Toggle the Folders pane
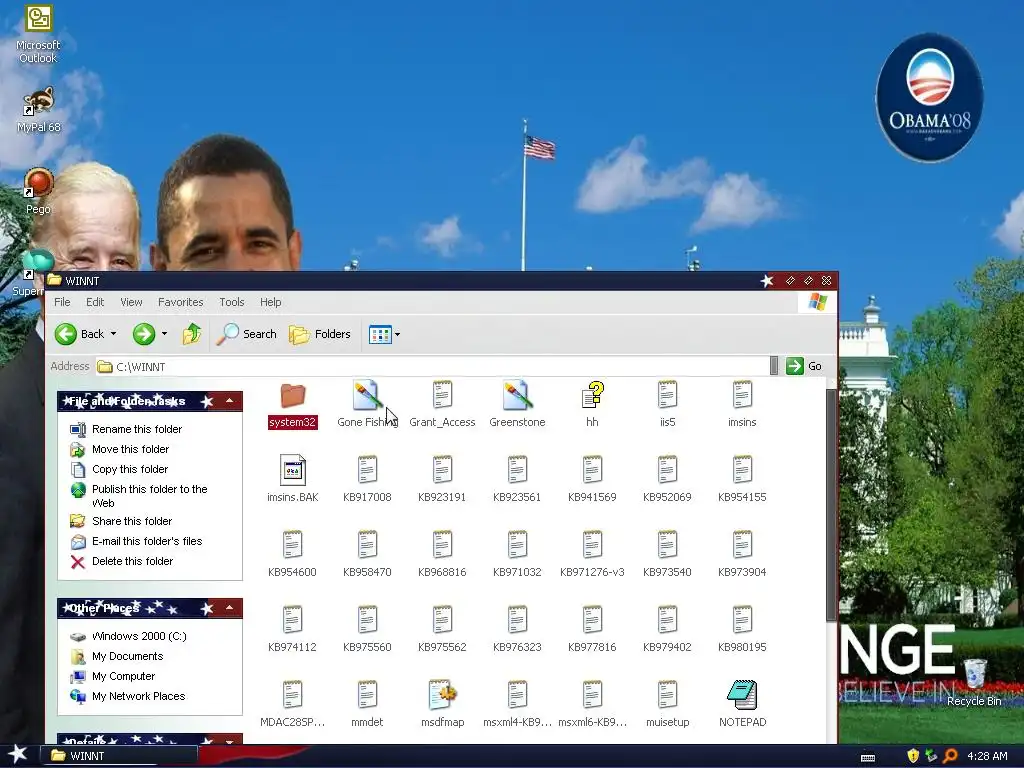 click(x=320, y=334)
